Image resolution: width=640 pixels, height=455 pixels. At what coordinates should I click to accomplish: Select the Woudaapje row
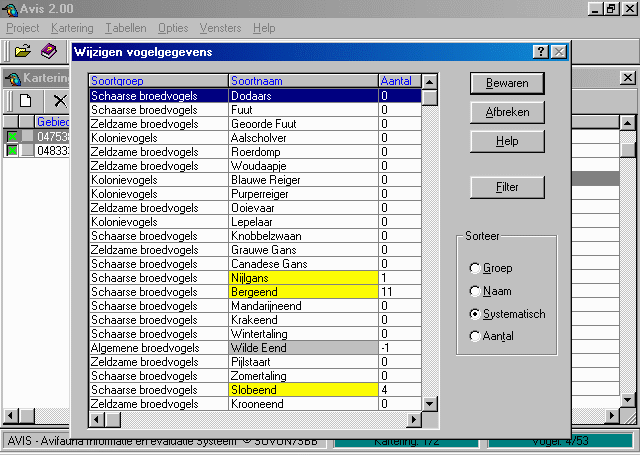(x=255, y=166)
